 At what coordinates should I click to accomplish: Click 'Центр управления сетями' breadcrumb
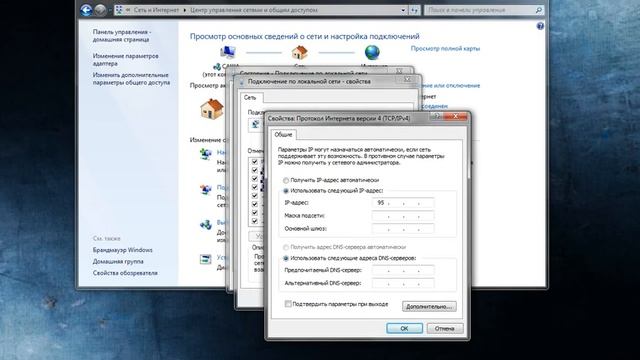pos(254,10)
